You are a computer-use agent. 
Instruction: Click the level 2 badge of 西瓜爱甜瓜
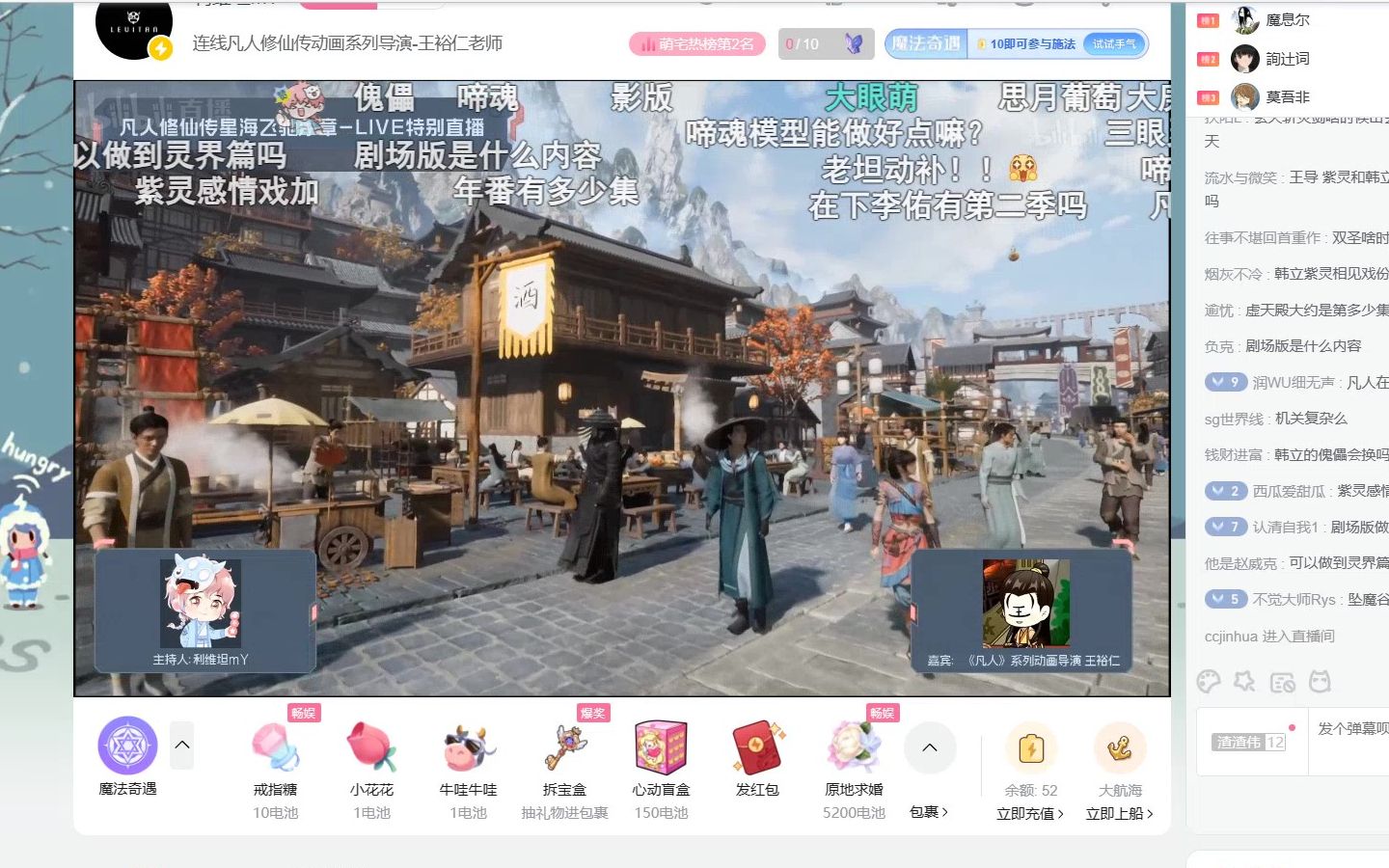coord(1226,491)
